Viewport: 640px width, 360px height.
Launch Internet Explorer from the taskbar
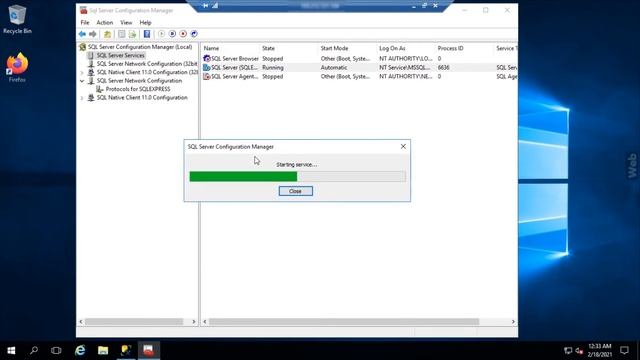point(80,350)
